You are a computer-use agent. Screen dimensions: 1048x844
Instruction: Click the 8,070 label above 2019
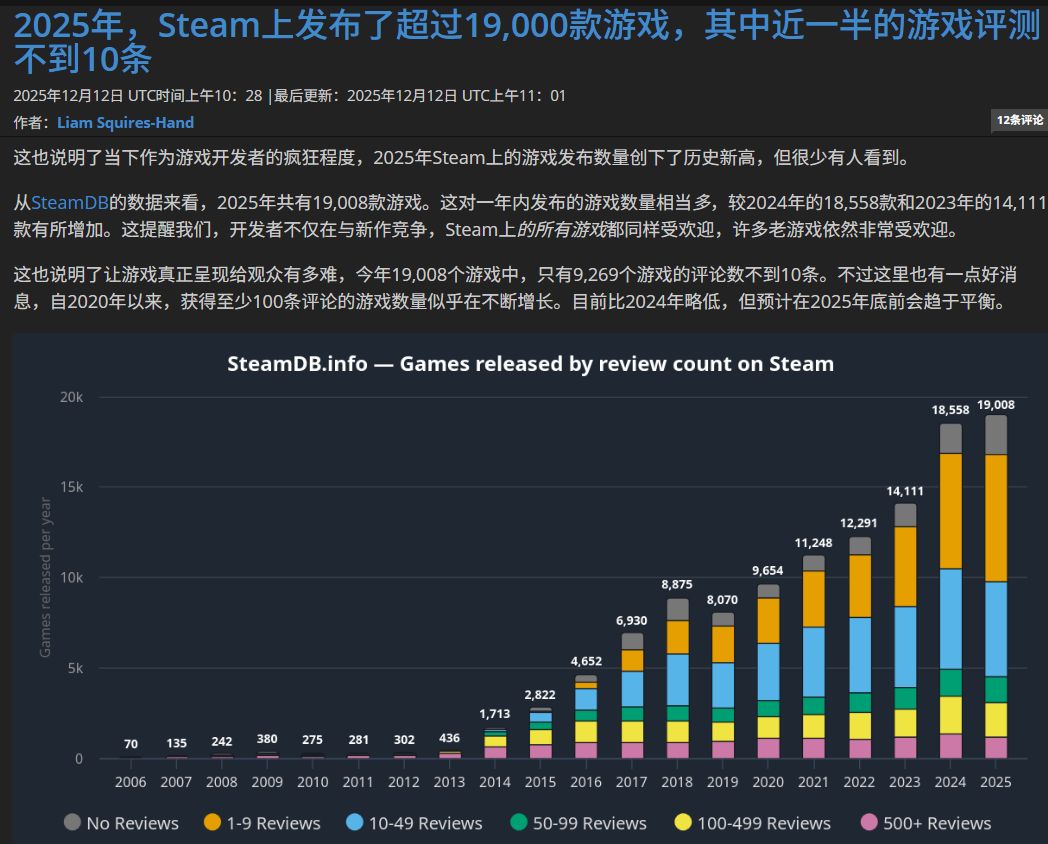click(723, 600)
